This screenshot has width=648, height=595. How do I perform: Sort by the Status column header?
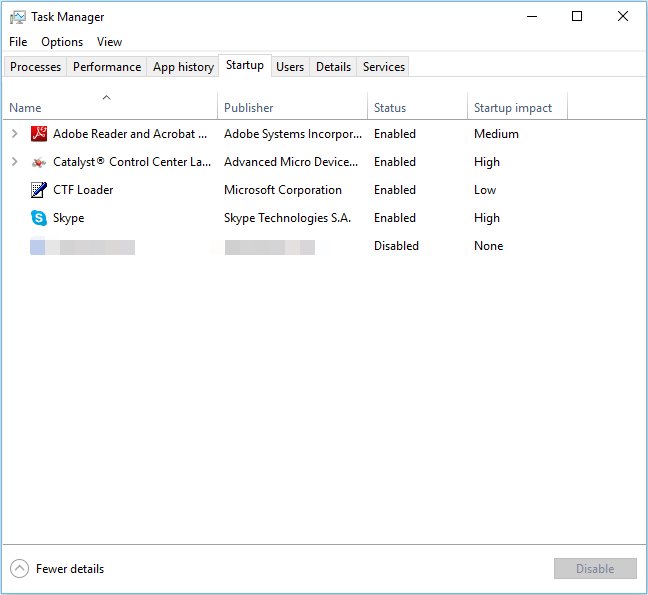417,105
